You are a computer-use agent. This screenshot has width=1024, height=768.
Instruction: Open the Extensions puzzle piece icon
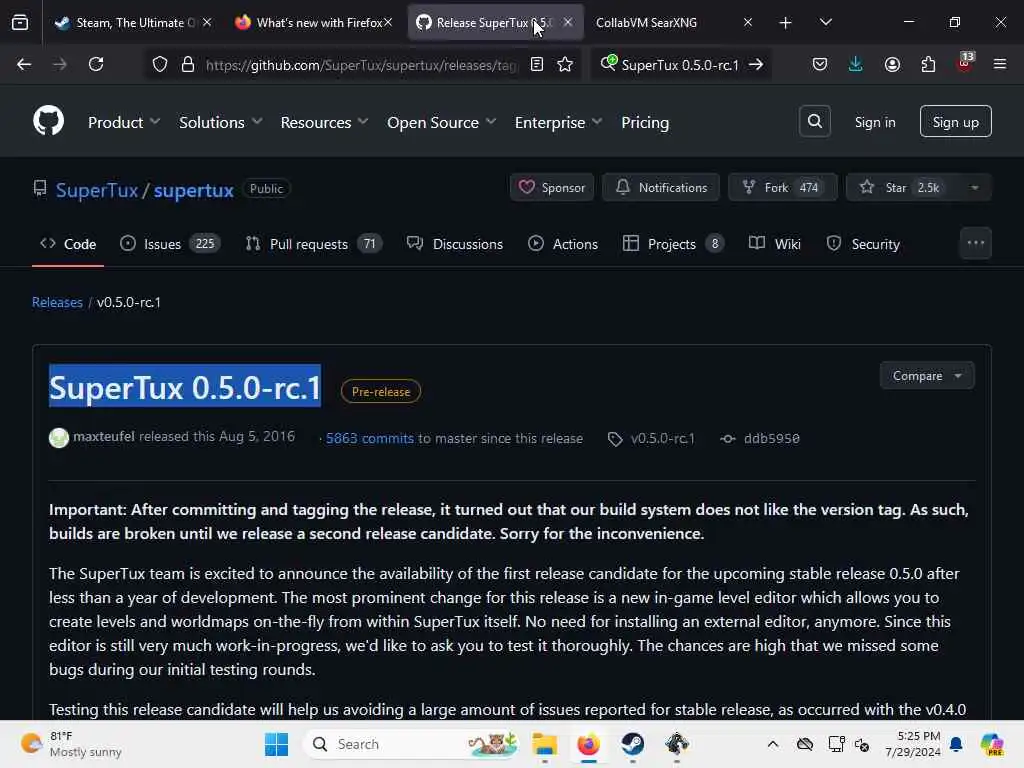click(928, 65)
